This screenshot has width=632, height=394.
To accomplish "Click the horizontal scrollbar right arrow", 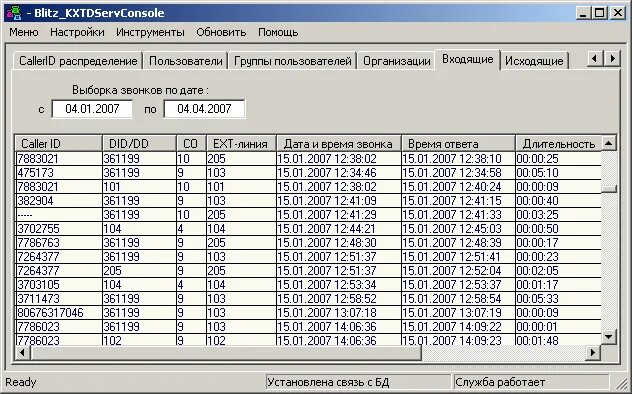I will 592,353.
